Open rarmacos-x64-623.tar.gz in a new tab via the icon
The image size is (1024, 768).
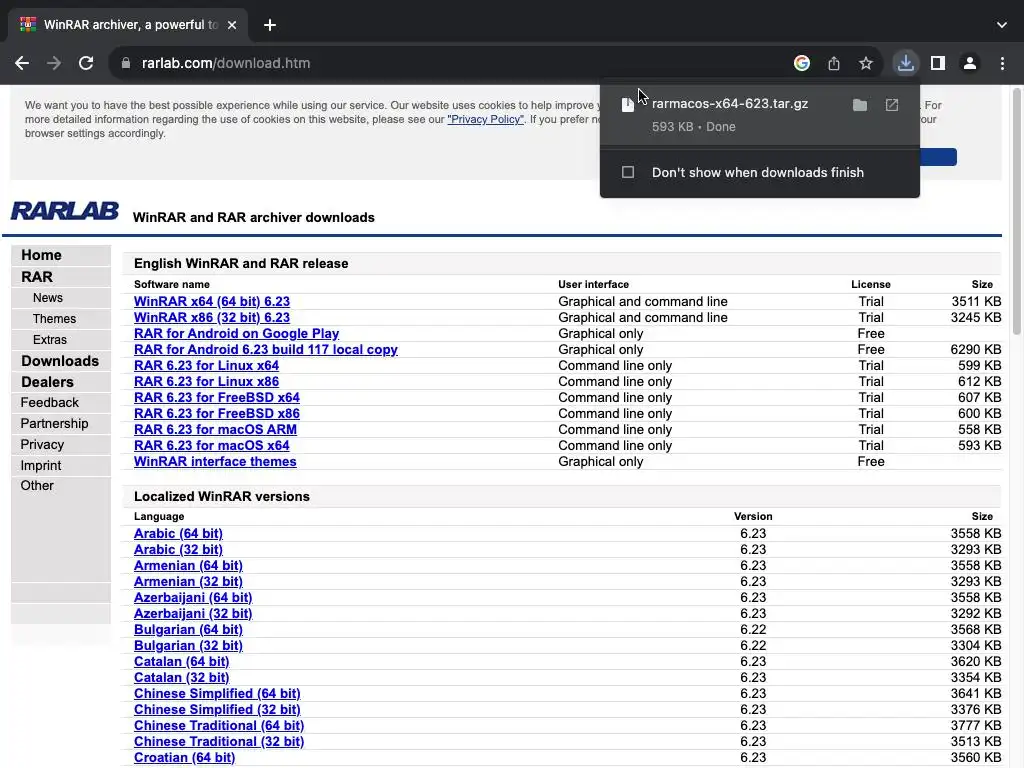pyautogui.click(x=892, y=105)
